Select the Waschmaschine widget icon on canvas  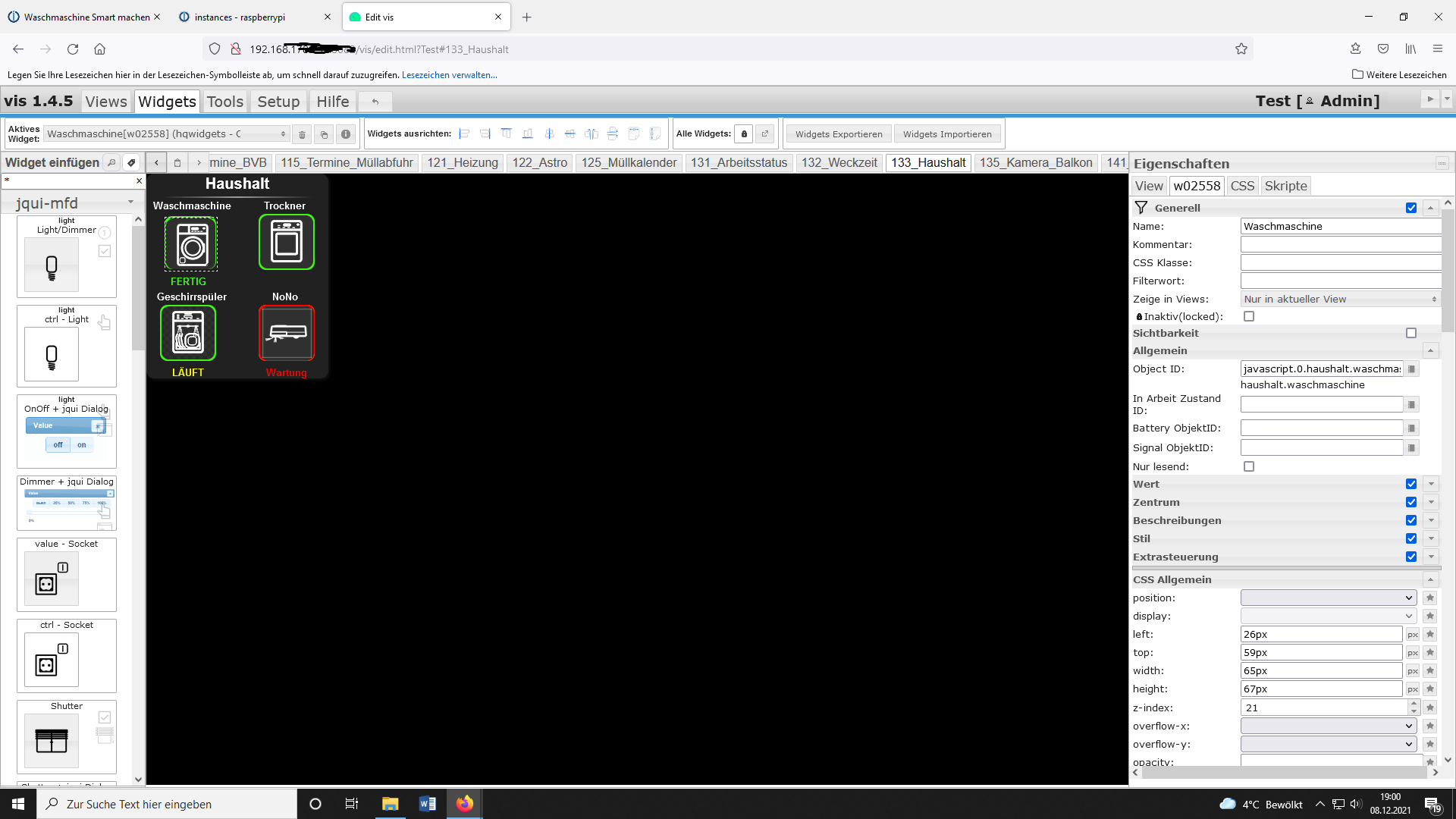pyautogui.click(x=191, y=244)
